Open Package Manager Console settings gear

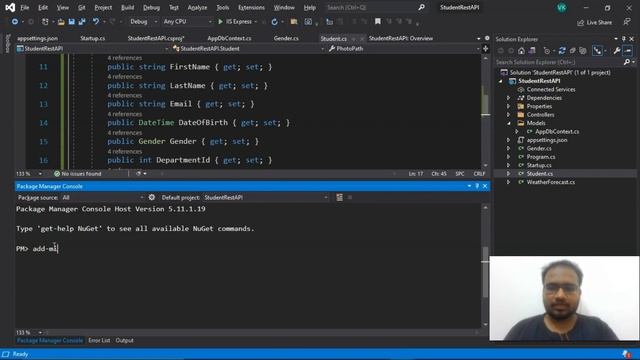pos(152,197)
